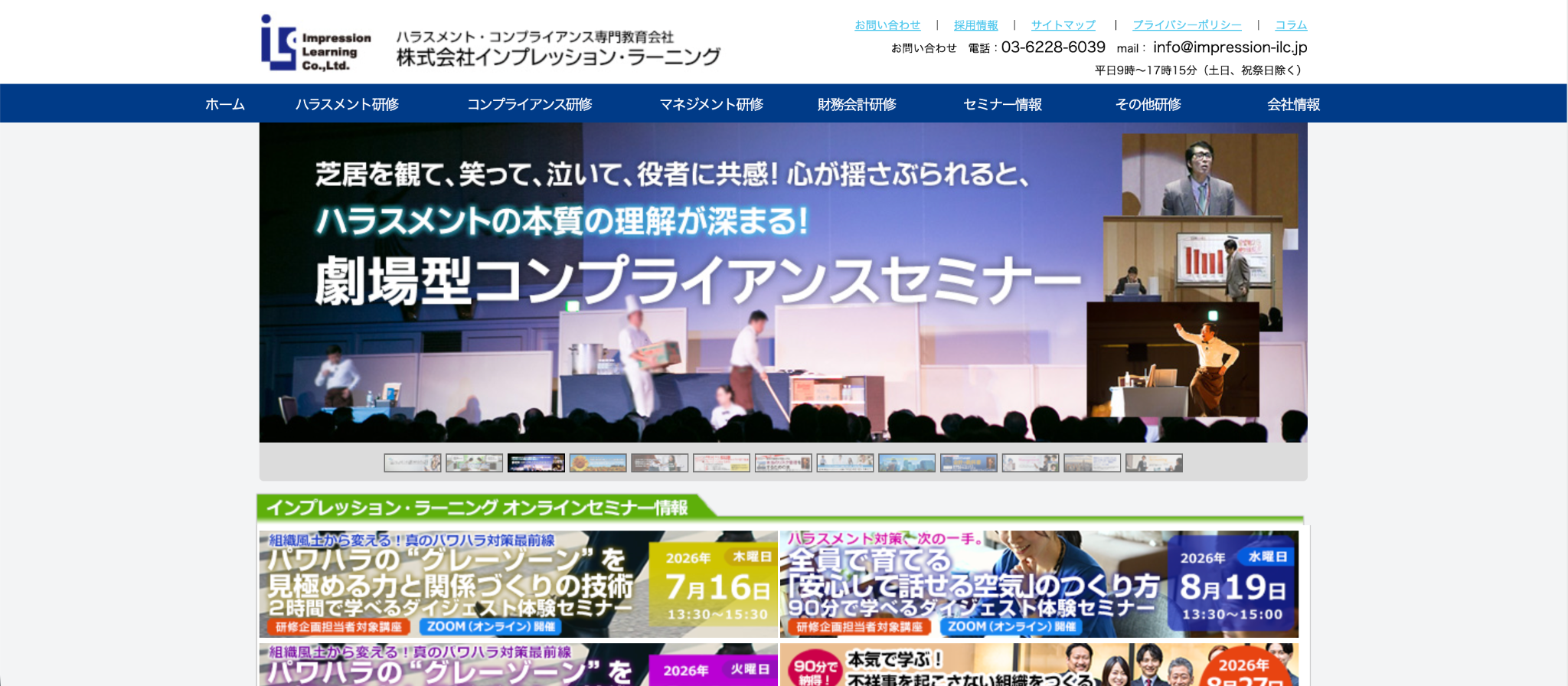Open the 7月16日 パワハラ グレーゾーン seminar banner
The width and height of the screenshot is (1568, 686).
(x=518, y=584)
